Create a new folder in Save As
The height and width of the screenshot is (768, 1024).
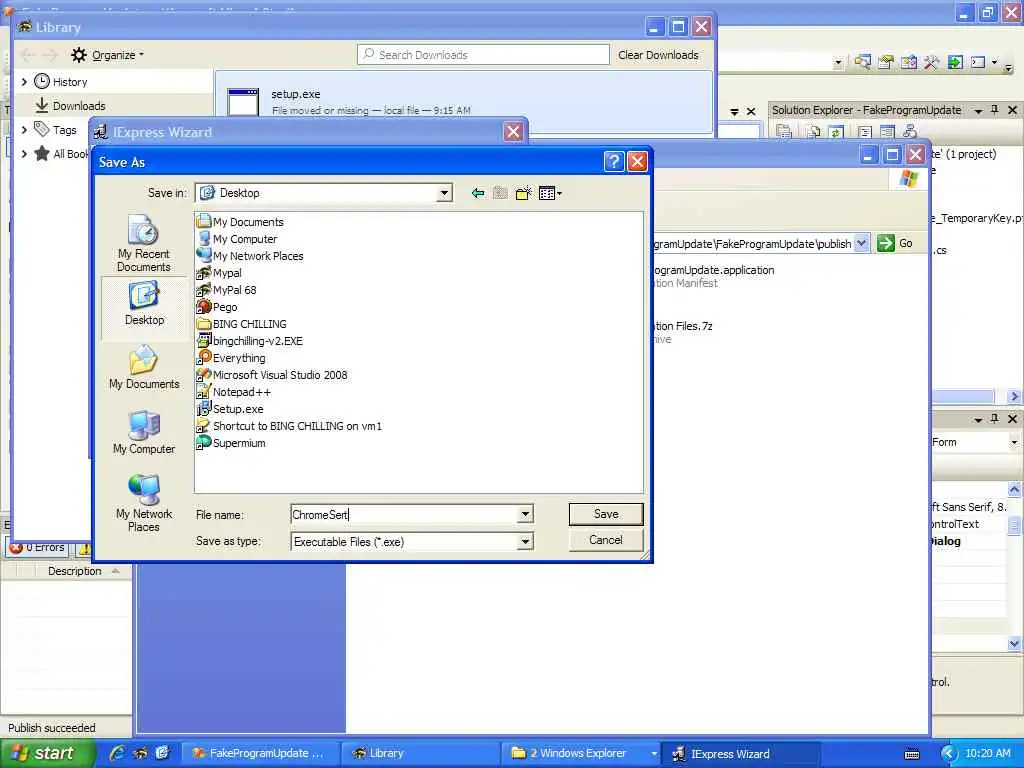click(523, 193)
